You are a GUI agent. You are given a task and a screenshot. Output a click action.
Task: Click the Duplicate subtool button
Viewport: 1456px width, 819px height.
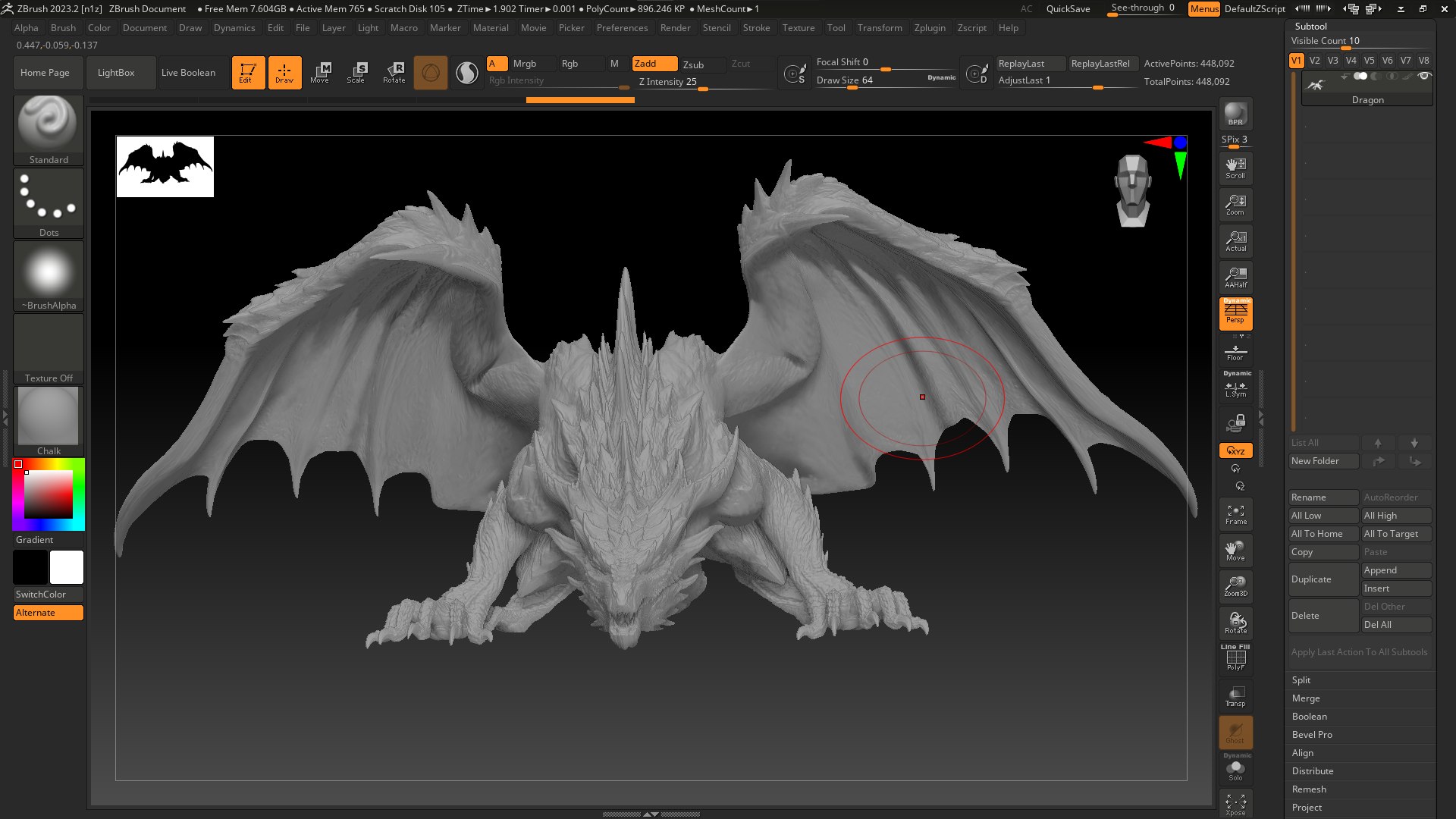[1323, 579]
